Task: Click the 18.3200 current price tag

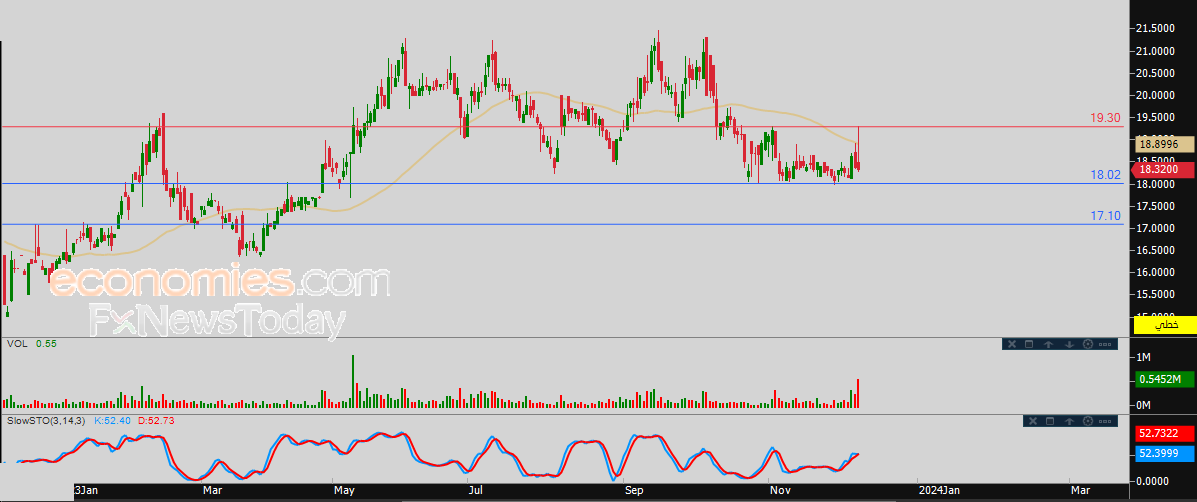Action: [x=1165, y=169]
